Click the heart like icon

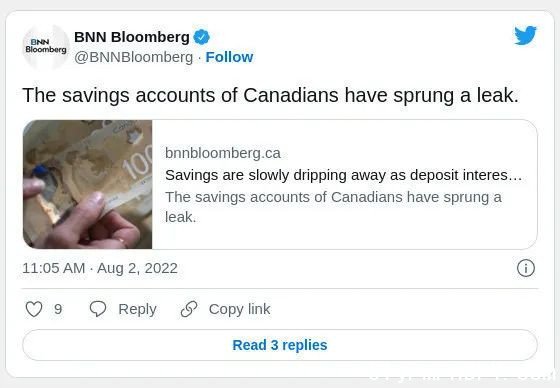(x=34, y=309)
